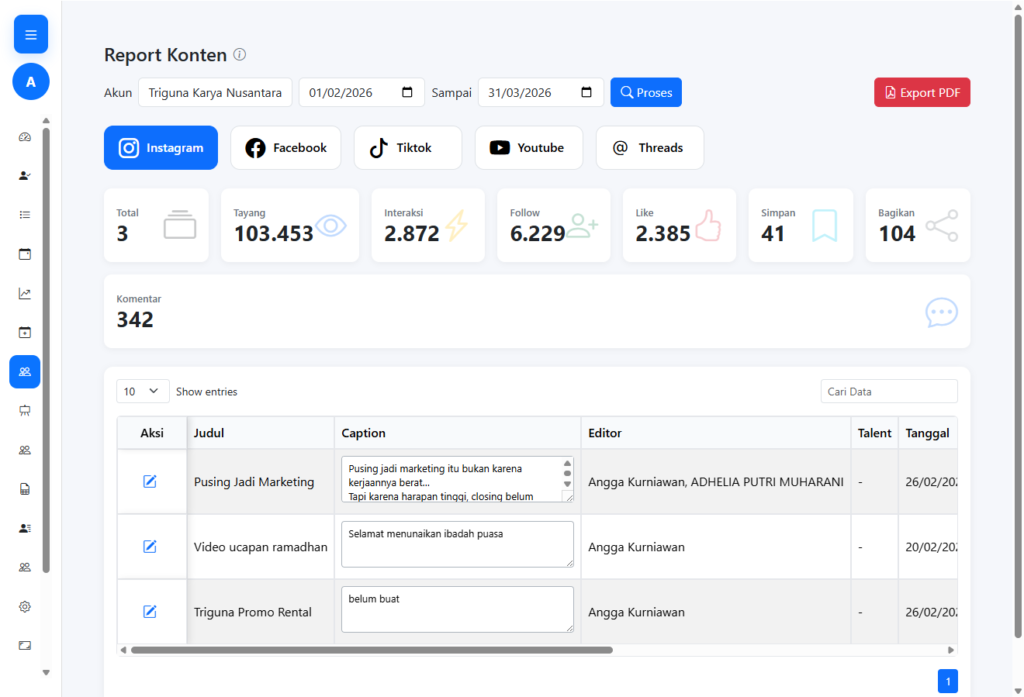Click the Export PDF button
The width and height of the screenshot is (1024, 697).
tap(921, 93)
